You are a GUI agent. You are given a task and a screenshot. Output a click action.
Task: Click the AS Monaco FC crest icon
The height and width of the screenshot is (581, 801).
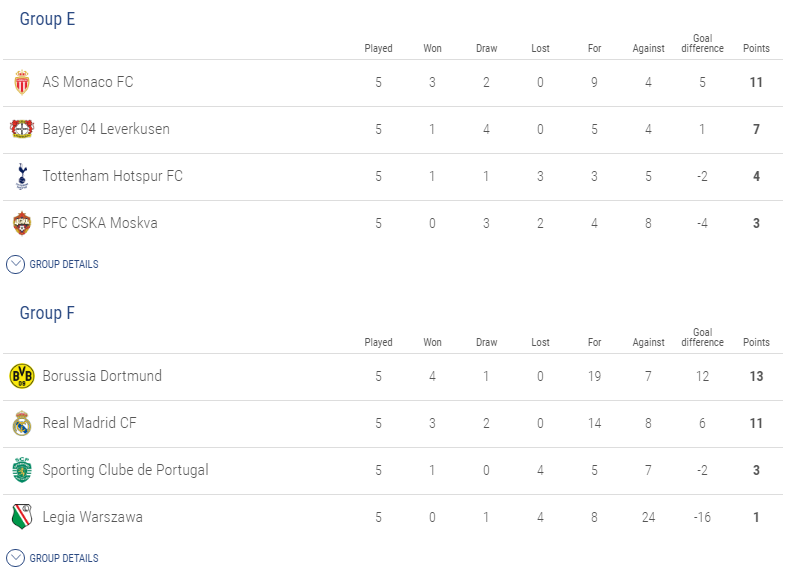point(22,82)
